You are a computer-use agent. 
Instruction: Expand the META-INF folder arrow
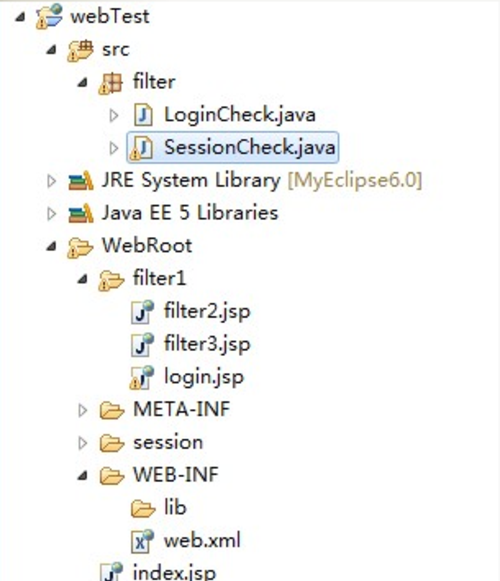click(83, 411)
